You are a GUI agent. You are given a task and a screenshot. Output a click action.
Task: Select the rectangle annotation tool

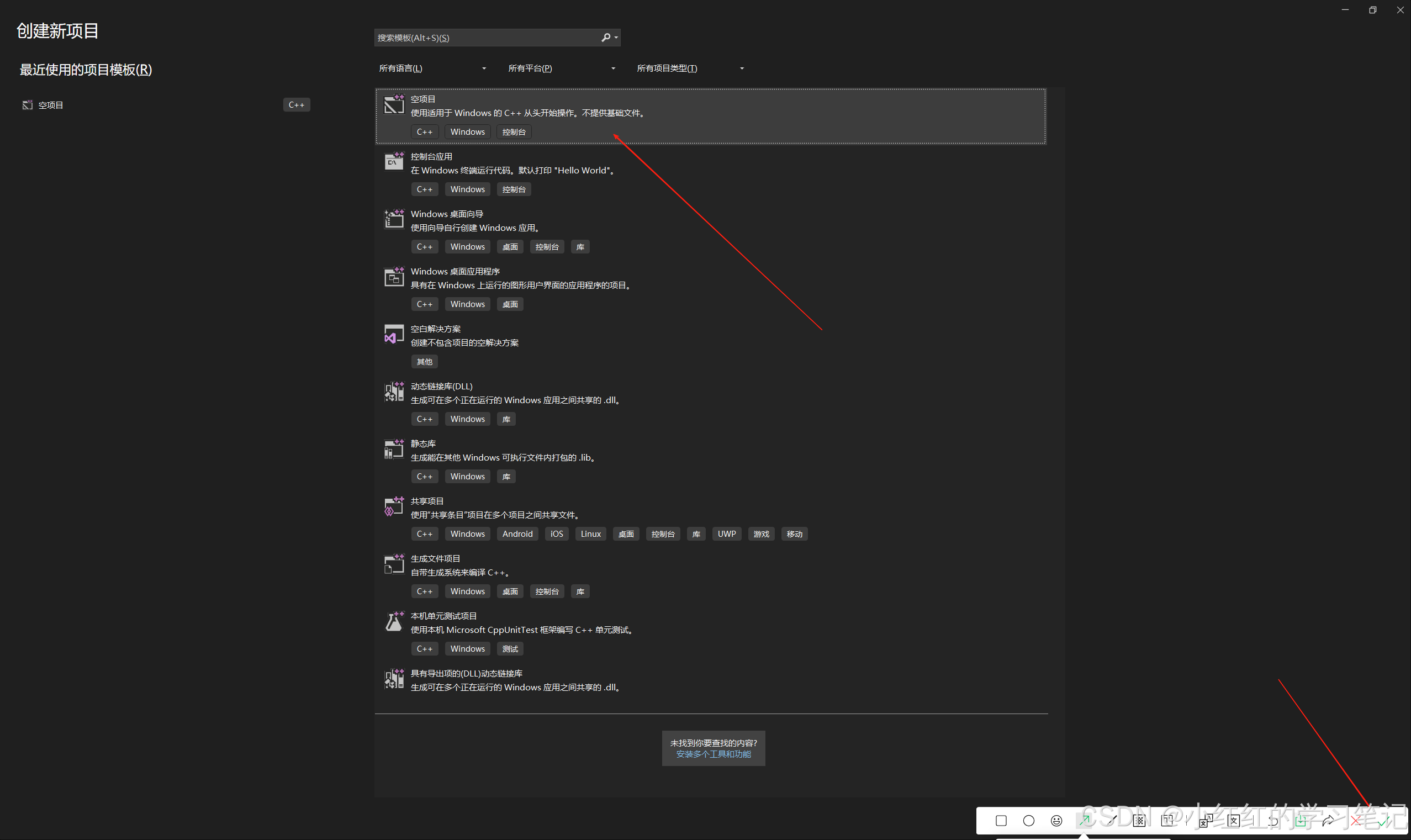(1001, 820)
